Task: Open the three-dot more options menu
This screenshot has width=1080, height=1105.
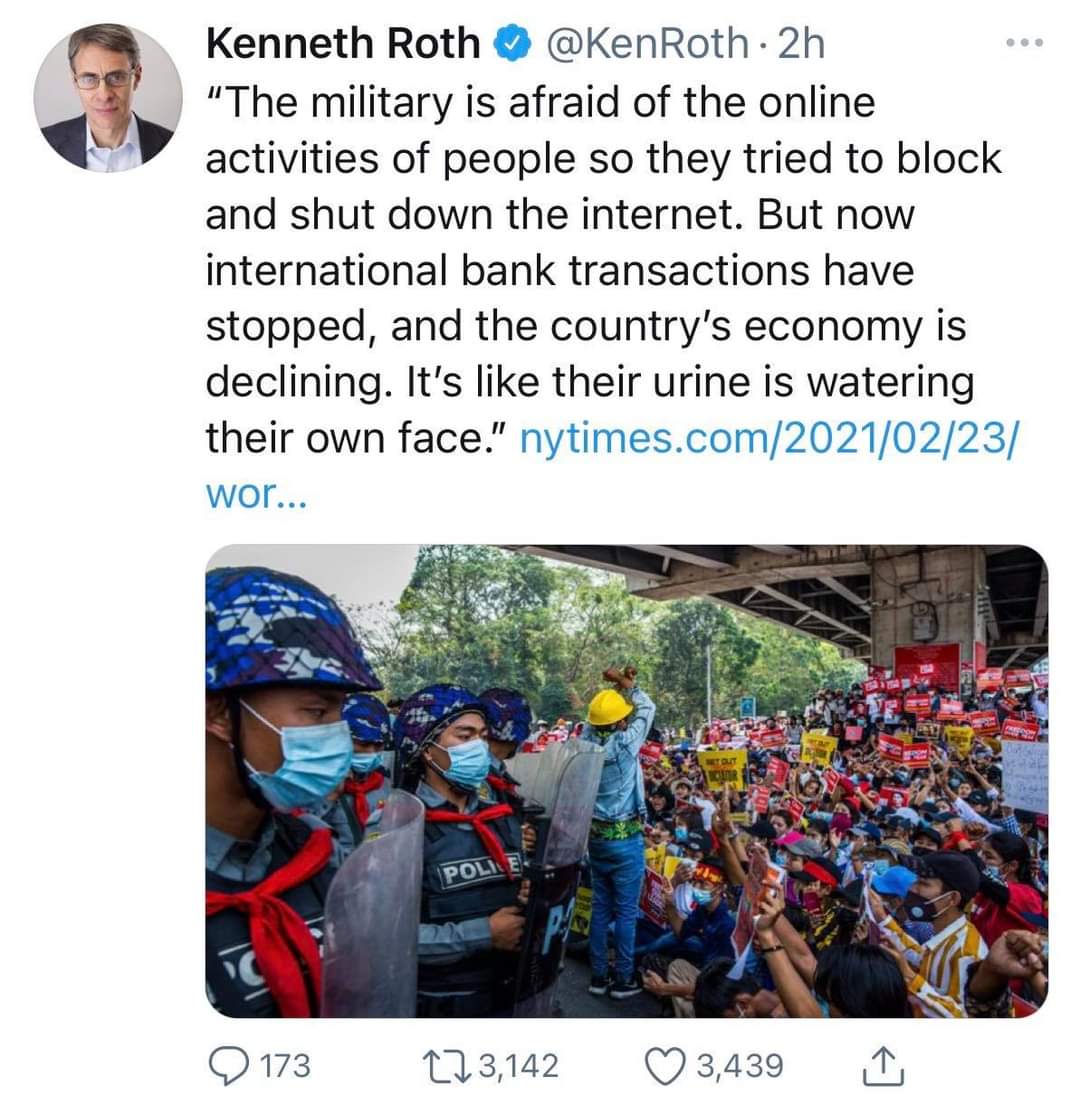Action: (x=1024, y=43)
